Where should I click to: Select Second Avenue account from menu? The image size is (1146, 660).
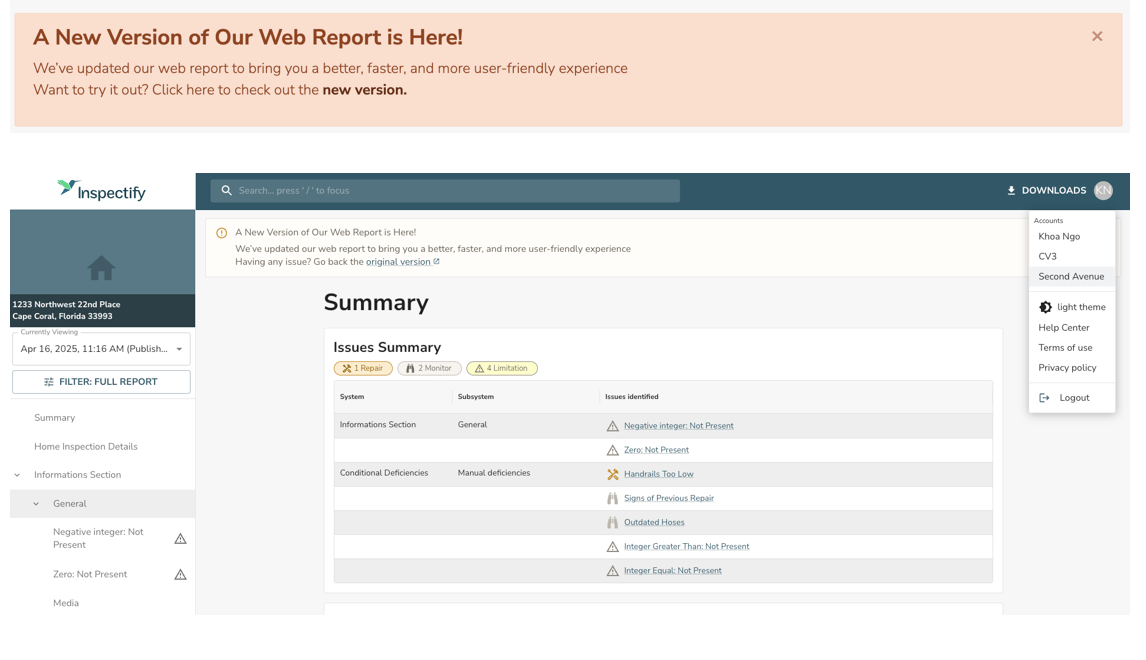(x=1071, y=277)
